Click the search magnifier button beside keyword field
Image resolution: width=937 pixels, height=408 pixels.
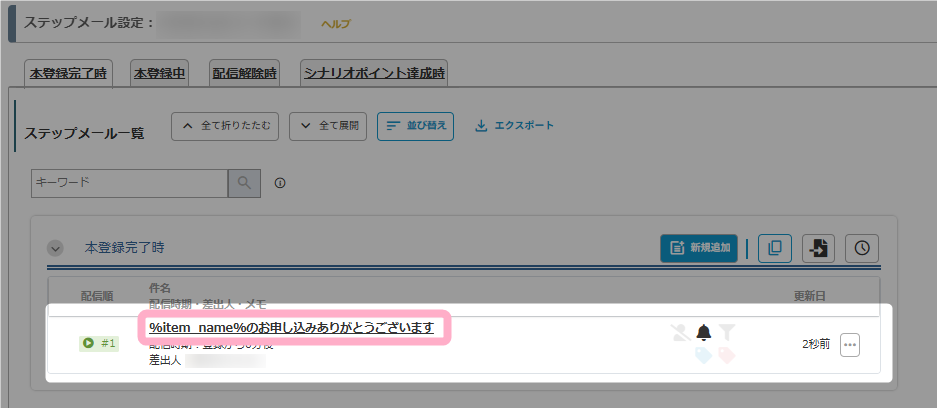click(244, 183)
